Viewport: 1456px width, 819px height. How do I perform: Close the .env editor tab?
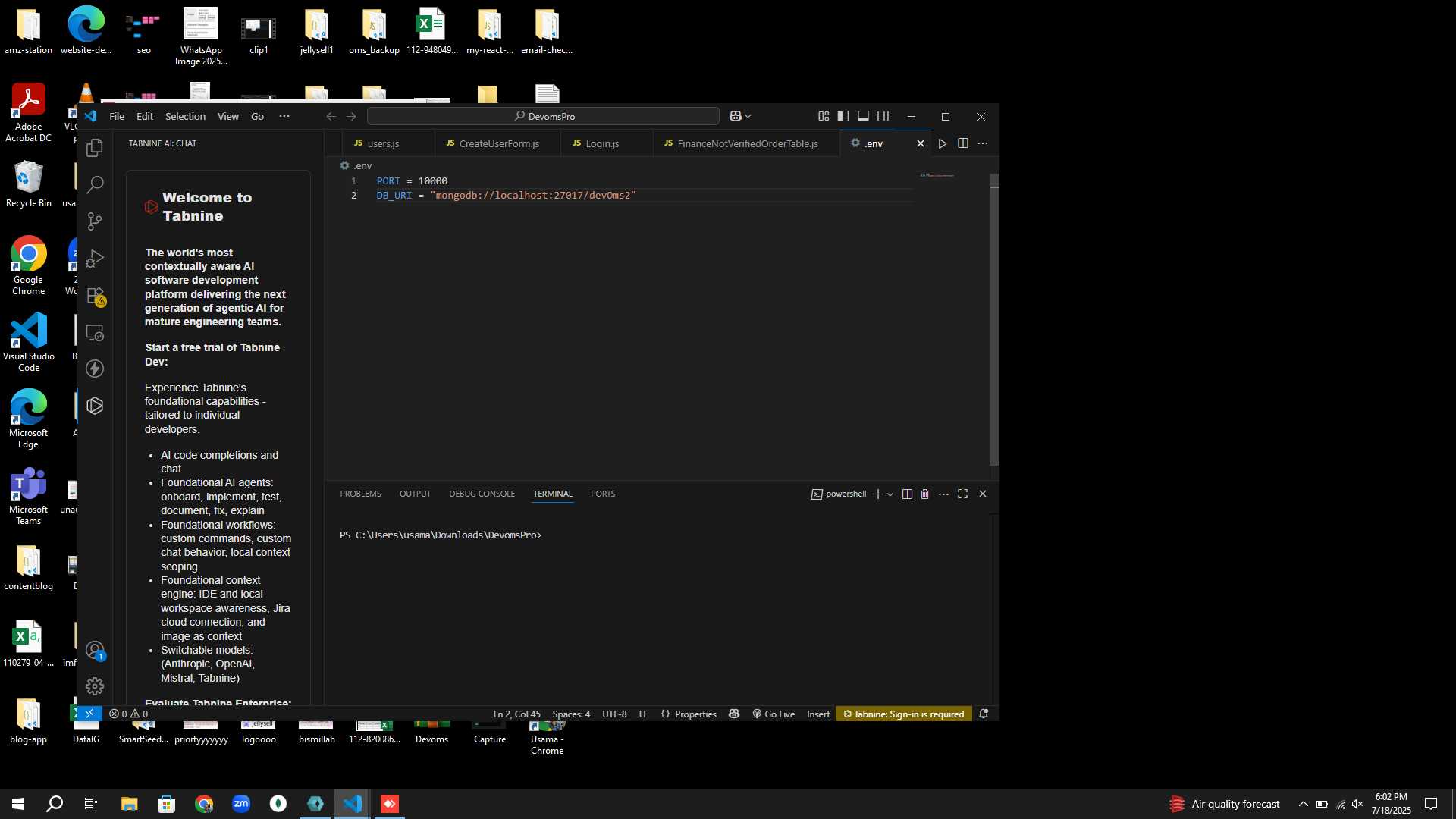921,143
